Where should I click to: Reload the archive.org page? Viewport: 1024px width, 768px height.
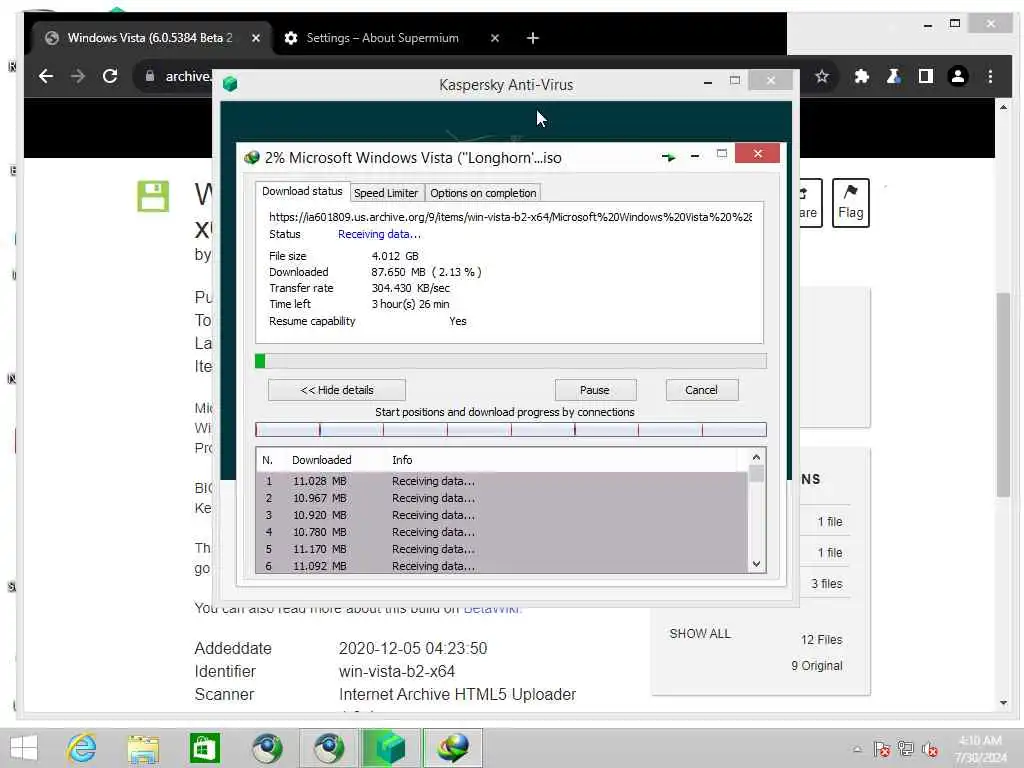coord(110,76)
